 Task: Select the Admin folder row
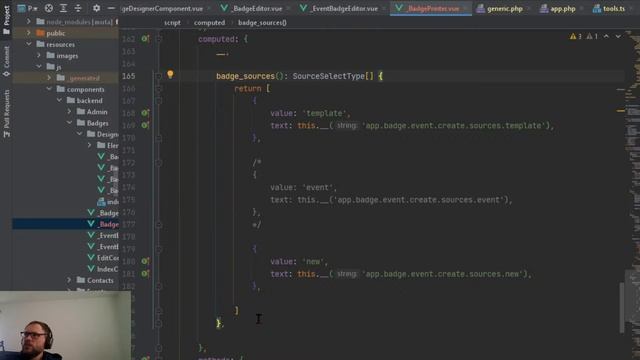pos(65,111)
